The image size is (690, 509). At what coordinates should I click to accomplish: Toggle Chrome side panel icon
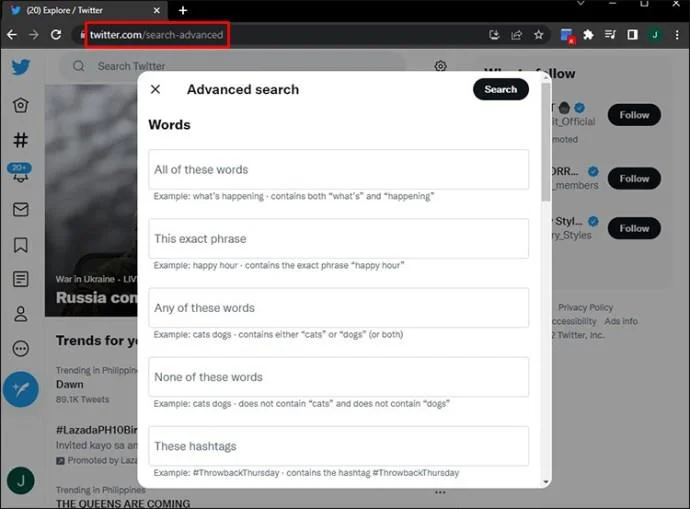tap(632, 35)
